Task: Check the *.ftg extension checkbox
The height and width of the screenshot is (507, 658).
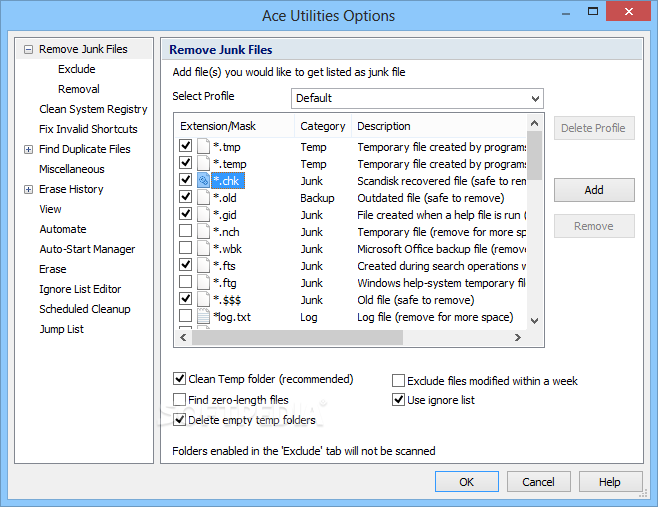Action: pos(185,282)
